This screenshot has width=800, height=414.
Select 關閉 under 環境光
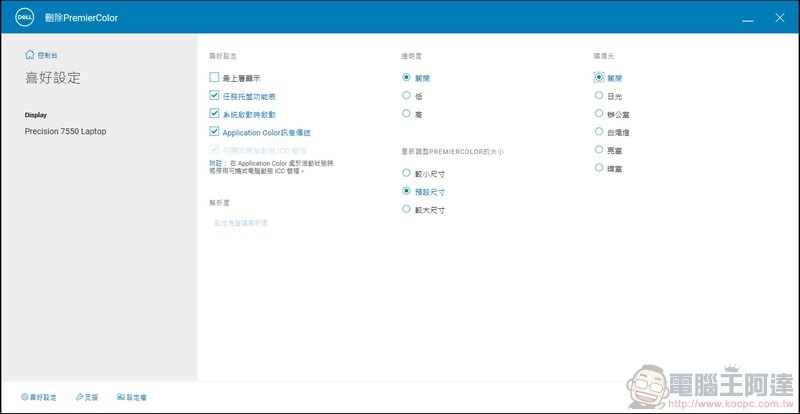599,78
